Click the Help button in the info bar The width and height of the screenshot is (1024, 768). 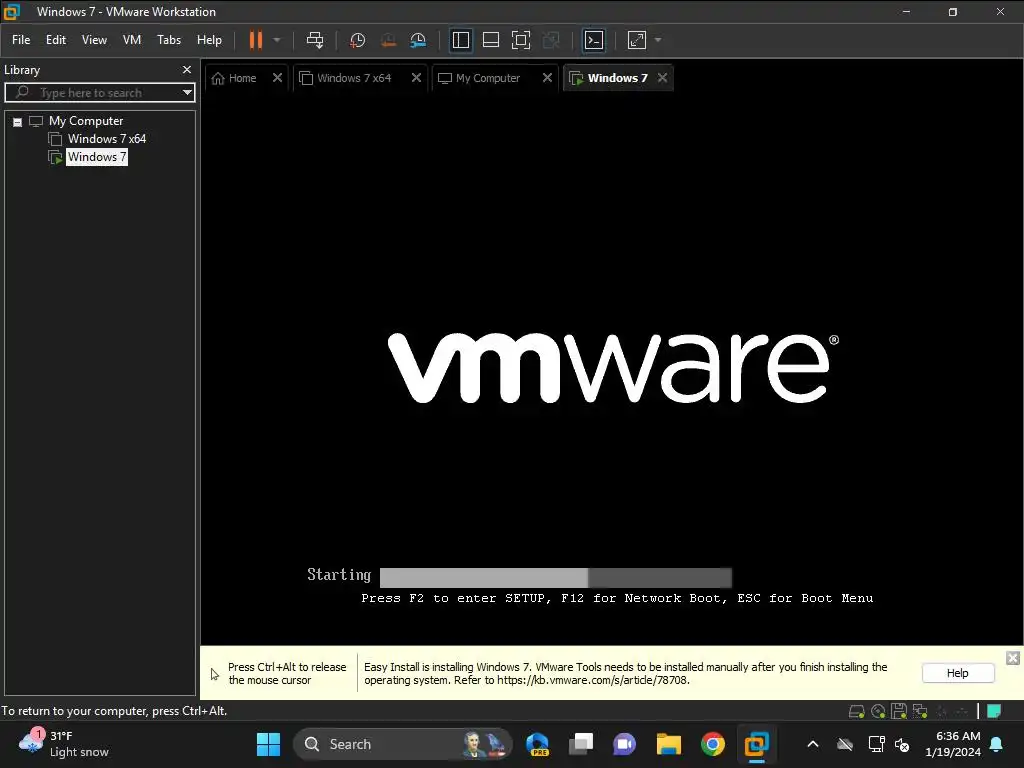tap(957, 673)
